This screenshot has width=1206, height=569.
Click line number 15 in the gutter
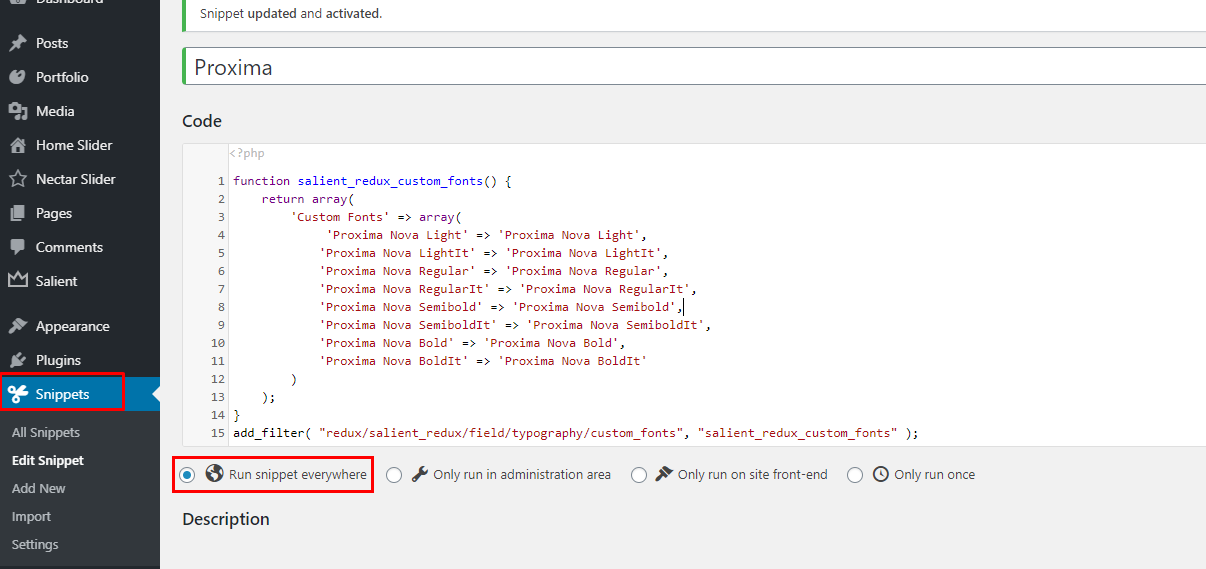click(x=218, y=433)
